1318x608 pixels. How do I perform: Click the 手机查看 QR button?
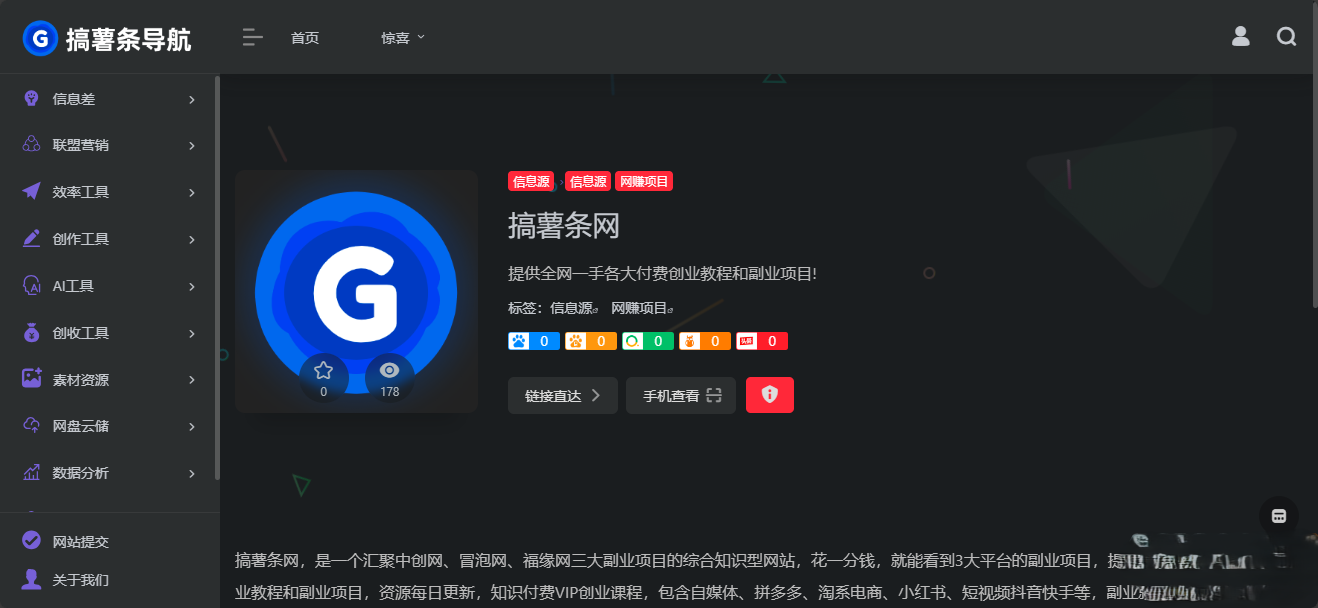(681, 395)
